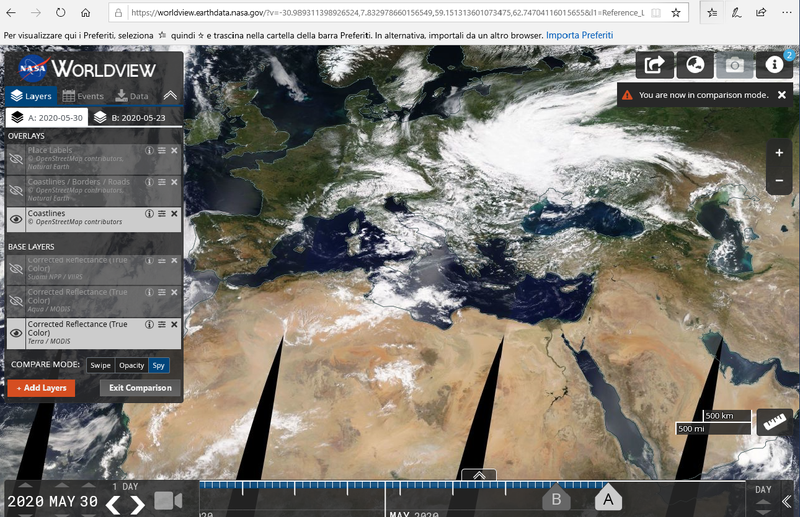Click the timeline A date marker
This screenshot has width=800, height=517.
click(608, 498)
